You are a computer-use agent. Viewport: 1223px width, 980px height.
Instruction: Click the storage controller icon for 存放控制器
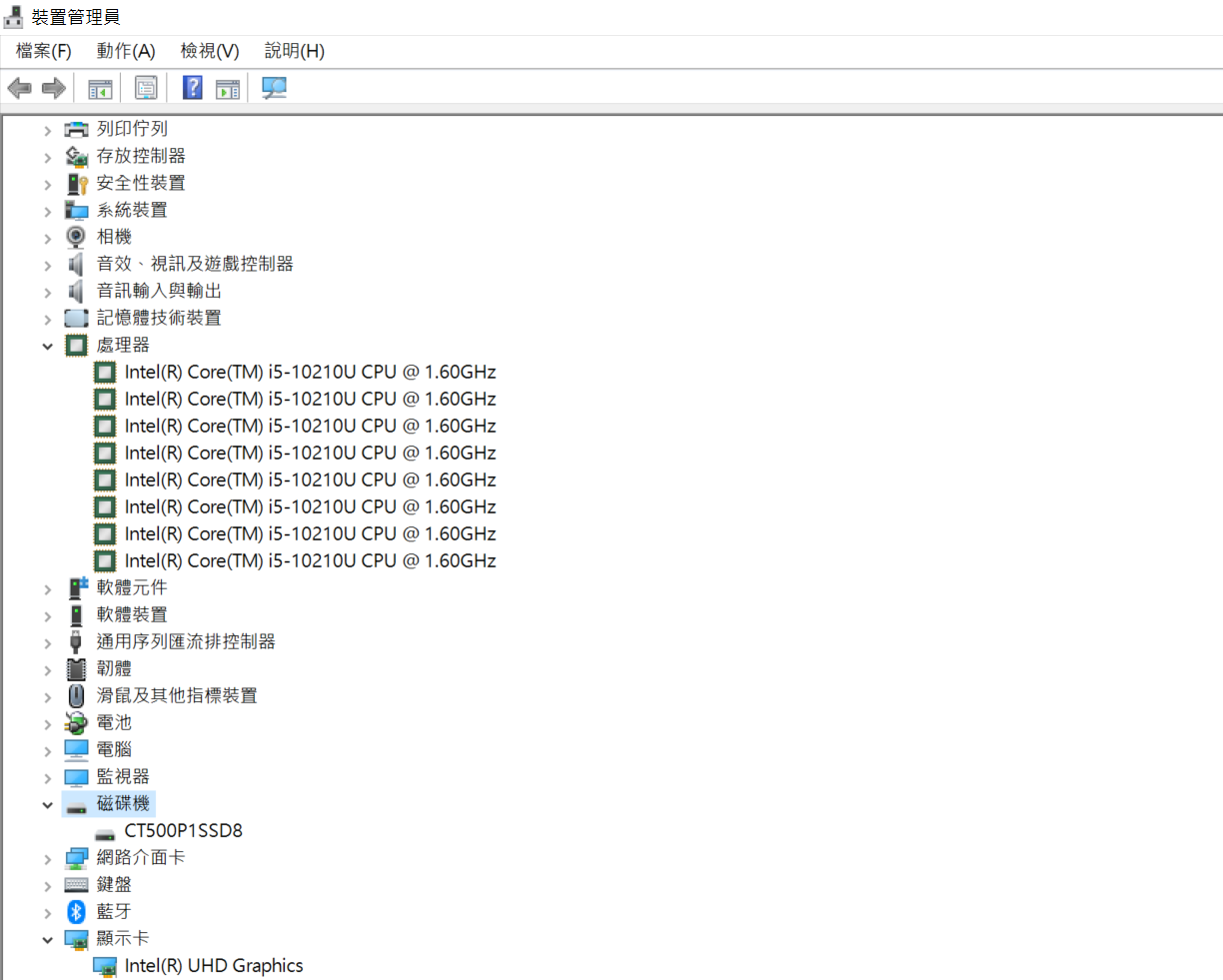pos(76,156)
